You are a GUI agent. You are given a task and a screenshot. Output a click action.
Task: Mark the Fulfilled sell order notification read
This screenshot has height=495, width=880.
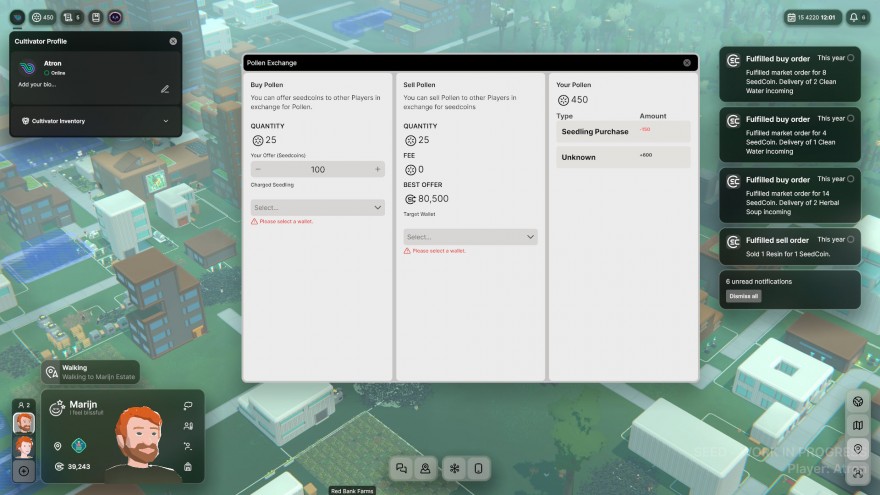tap(851, 240)
